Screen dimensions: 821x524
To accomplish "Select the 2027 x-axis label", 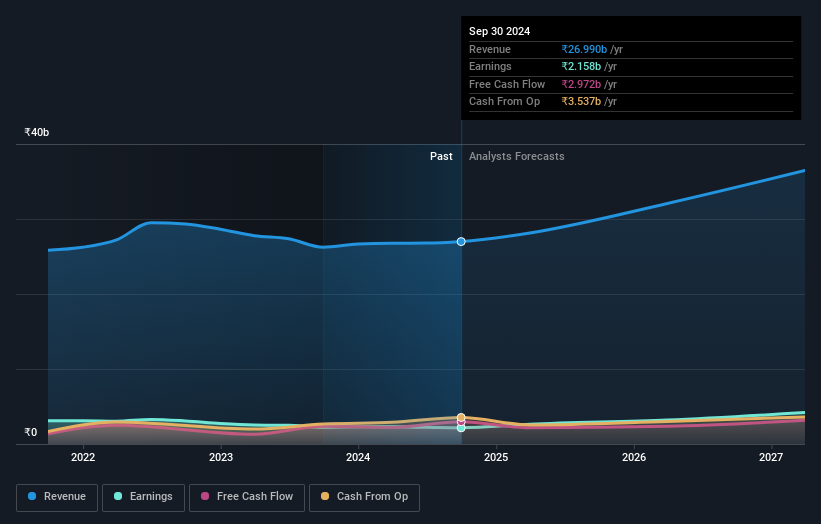I will (x=771, y=457).
